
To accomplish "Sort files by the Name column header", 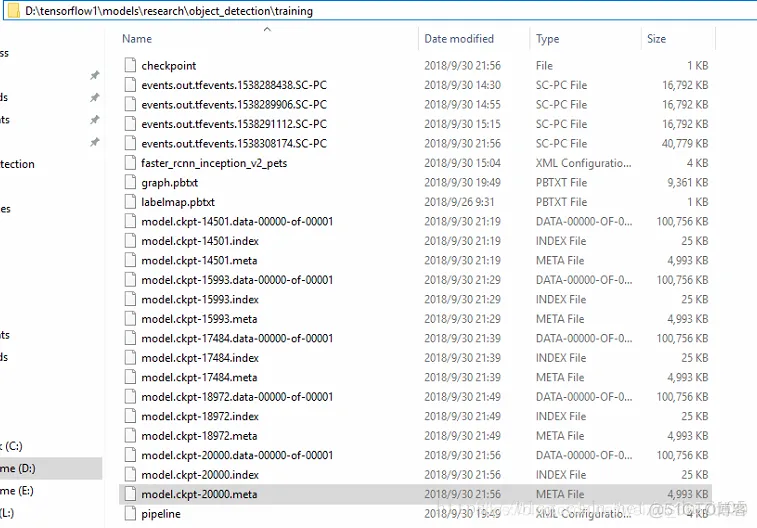I will 137,39.
